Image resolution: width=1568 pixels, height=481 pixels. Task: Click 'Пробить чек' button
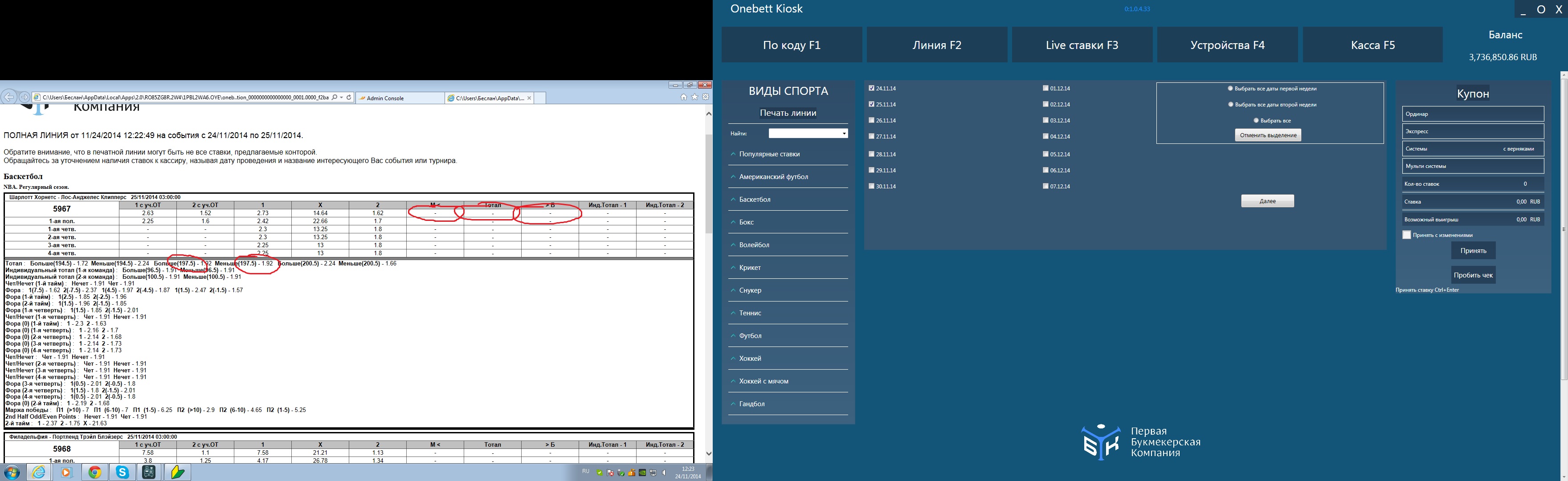[x=1473, y=275]
